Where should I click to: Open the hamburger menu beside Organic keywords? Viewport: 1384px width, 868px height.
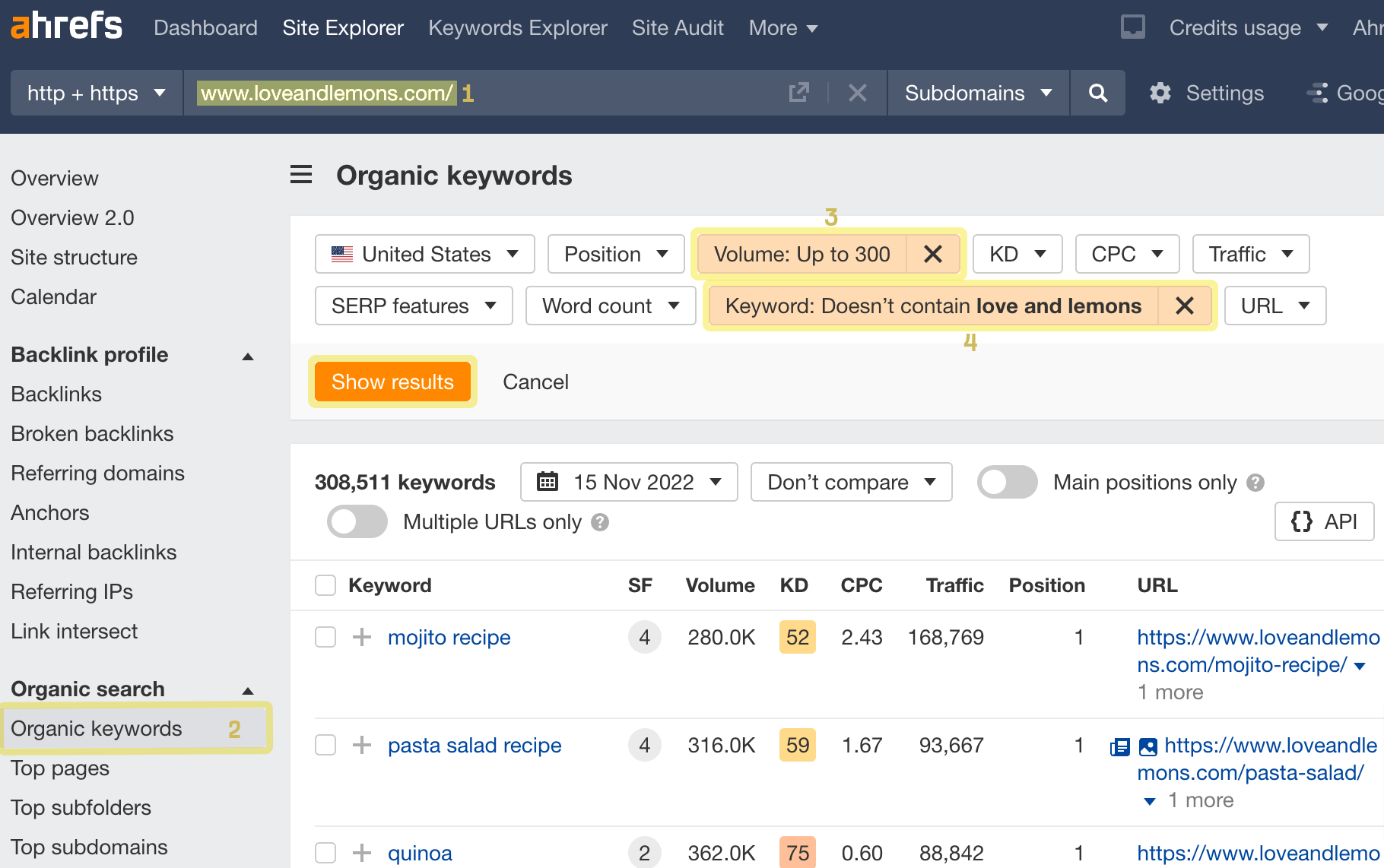point(301,175)
